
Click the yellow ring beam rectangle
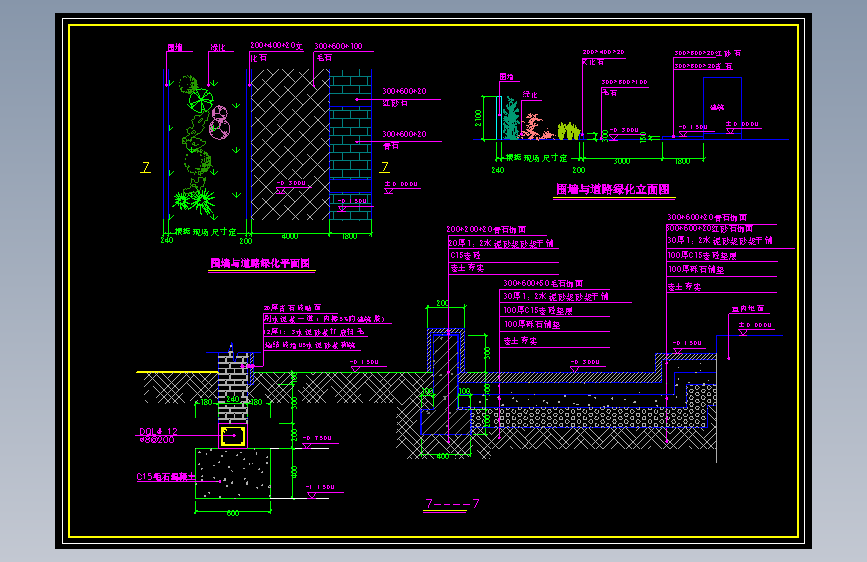pyautogui.click(x=233, y=436)
